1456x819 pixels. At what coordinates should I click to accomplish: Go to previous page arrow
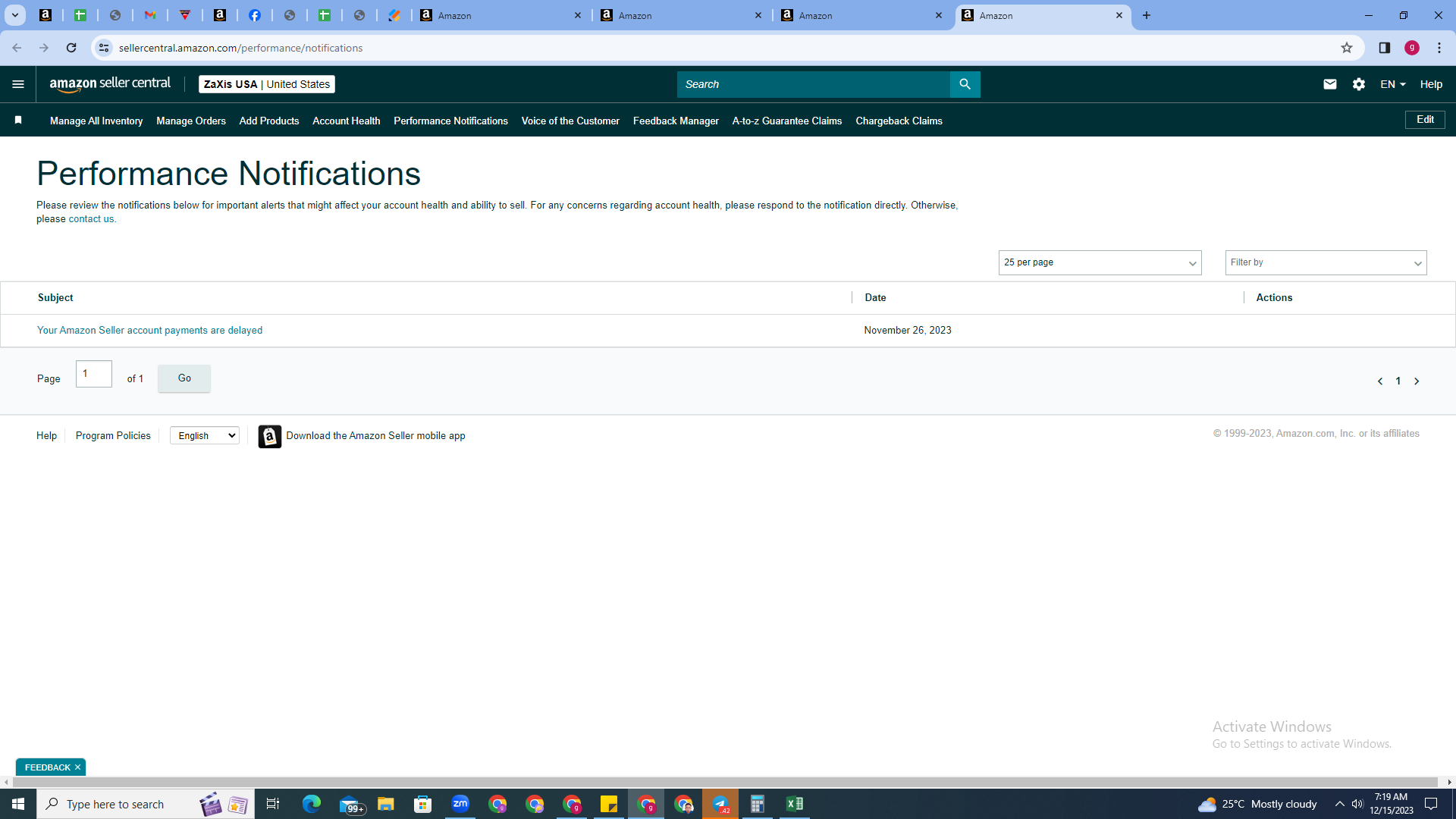click(x=1380, y=381)
